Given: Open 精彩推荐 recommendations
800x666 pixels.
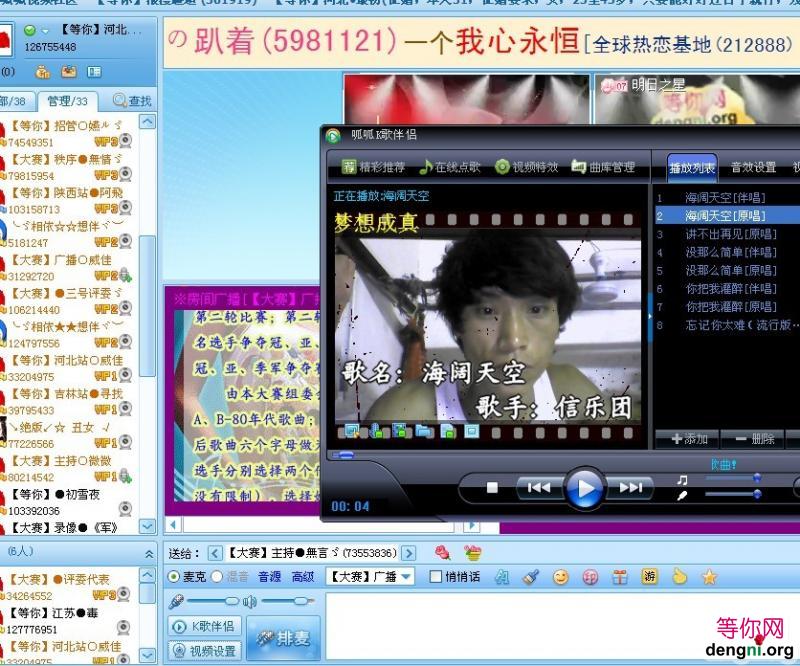Looking at the screenshot, I should click(x=374, y=167).
